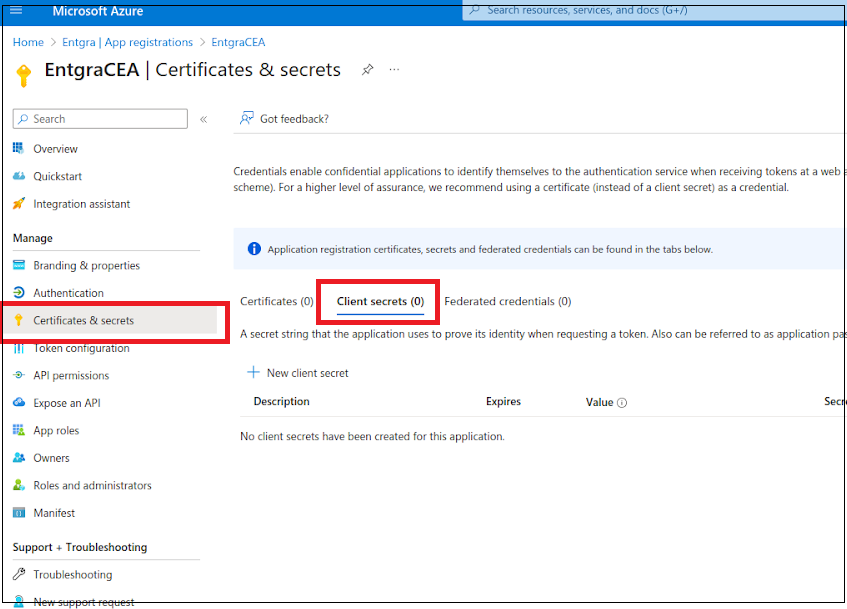
Task: Click the yellow key icon beside the EntgraCEA title
Action: tap(23, 75)
